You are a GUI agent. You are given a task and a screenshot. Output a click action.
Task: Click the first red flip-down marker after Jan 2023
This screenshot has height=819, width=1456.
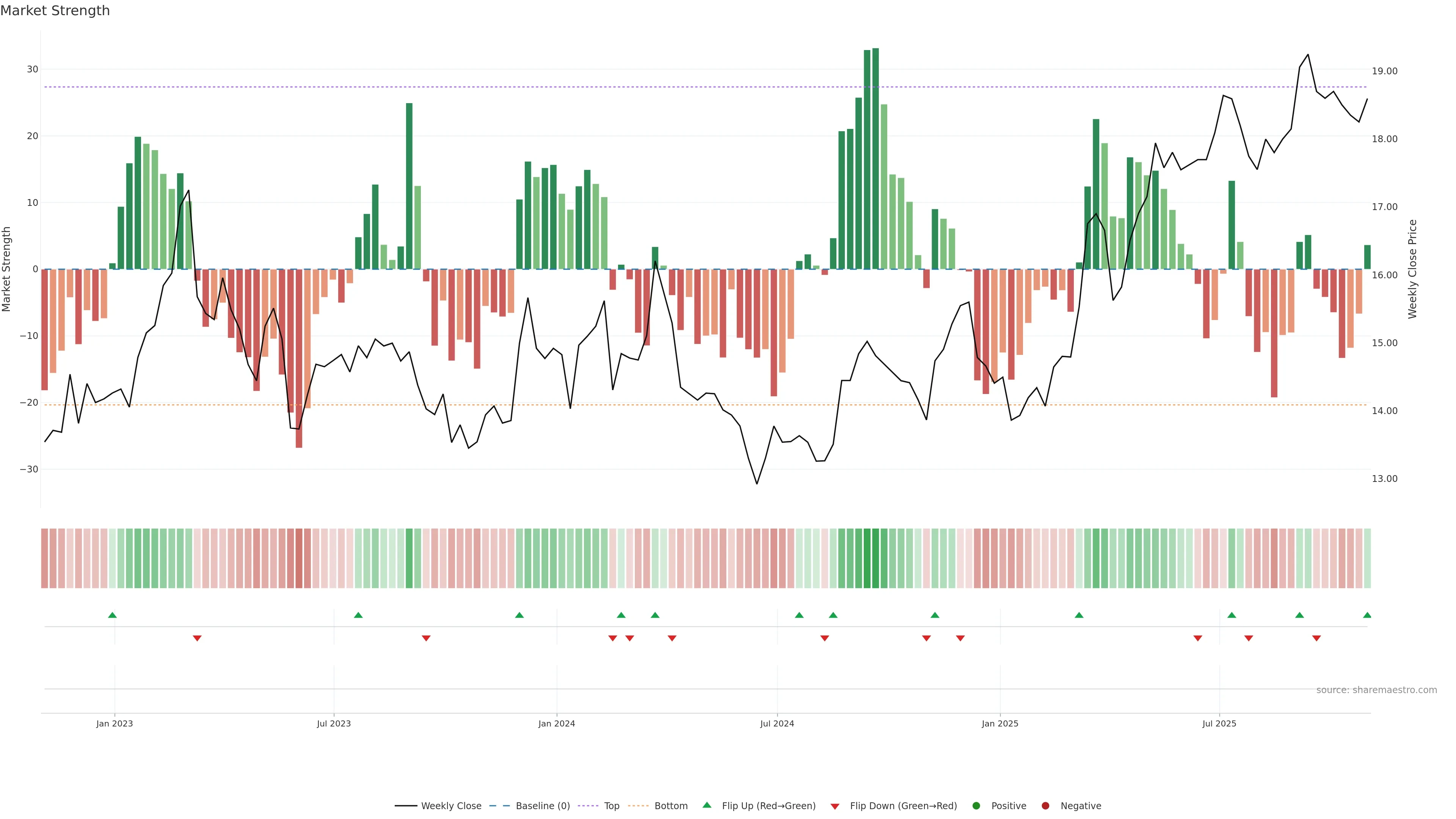197,638
